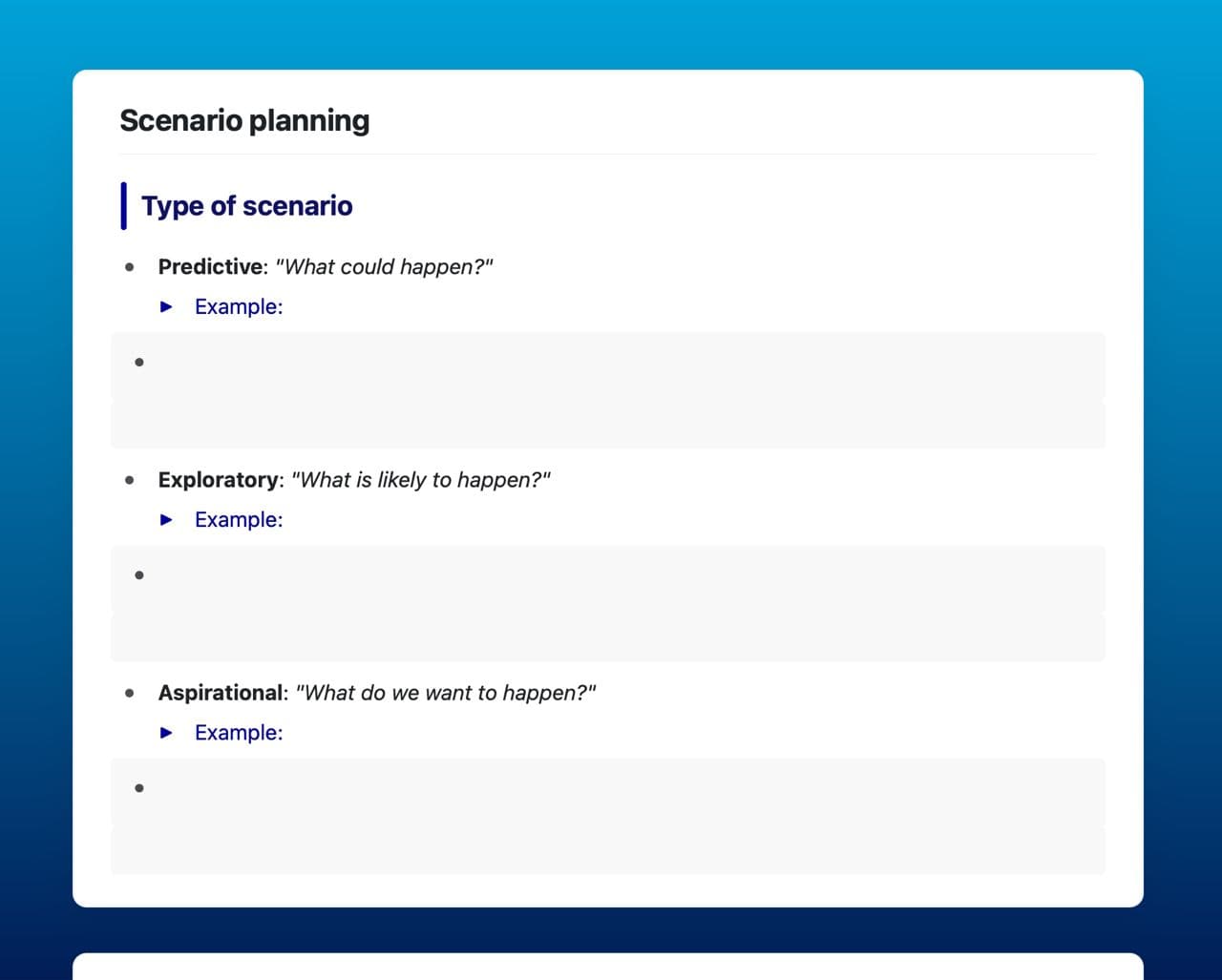Click the 'Scenario planning' page title
The image size is (1222, 980).
point(244,121)
